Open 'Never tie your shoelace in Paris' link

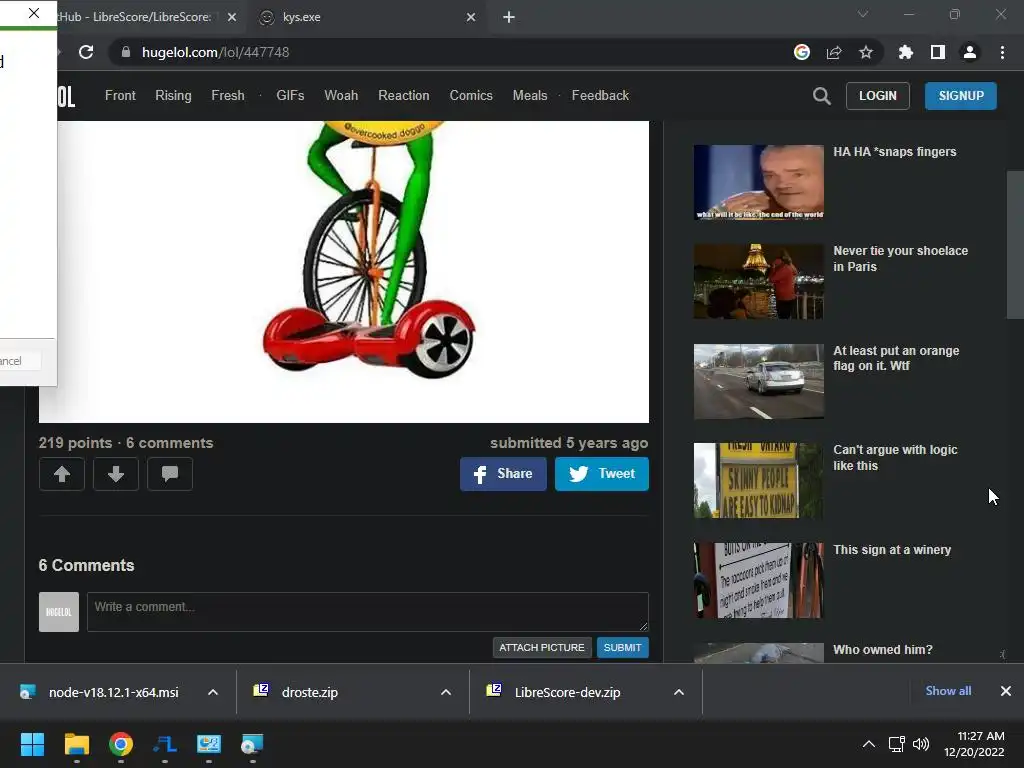coord(901,259)
